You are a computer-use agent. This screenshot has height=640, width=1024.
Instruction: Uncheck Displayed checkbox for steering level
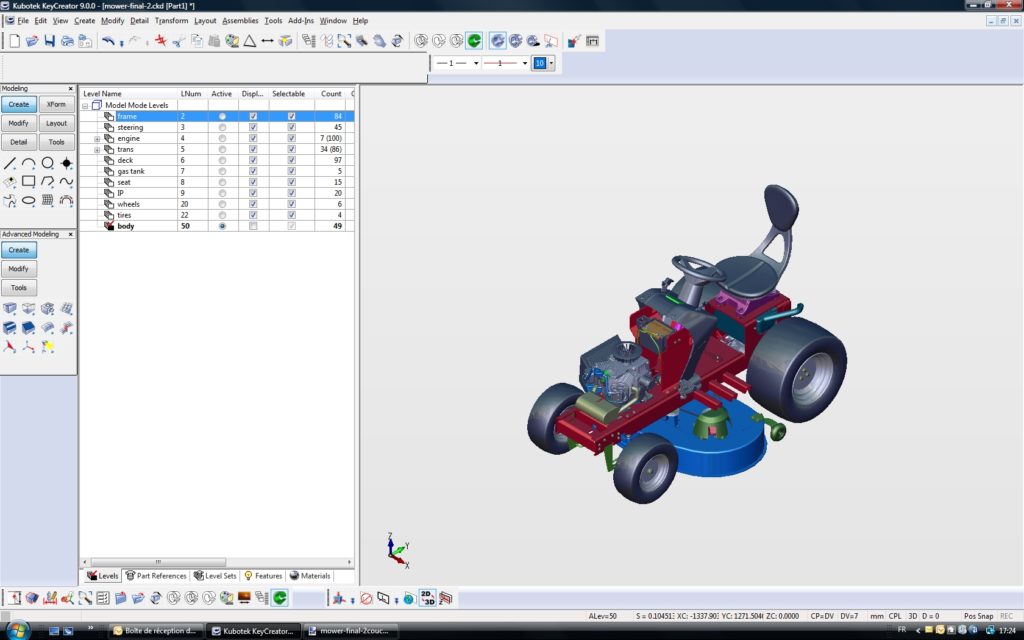coord(253,128)
